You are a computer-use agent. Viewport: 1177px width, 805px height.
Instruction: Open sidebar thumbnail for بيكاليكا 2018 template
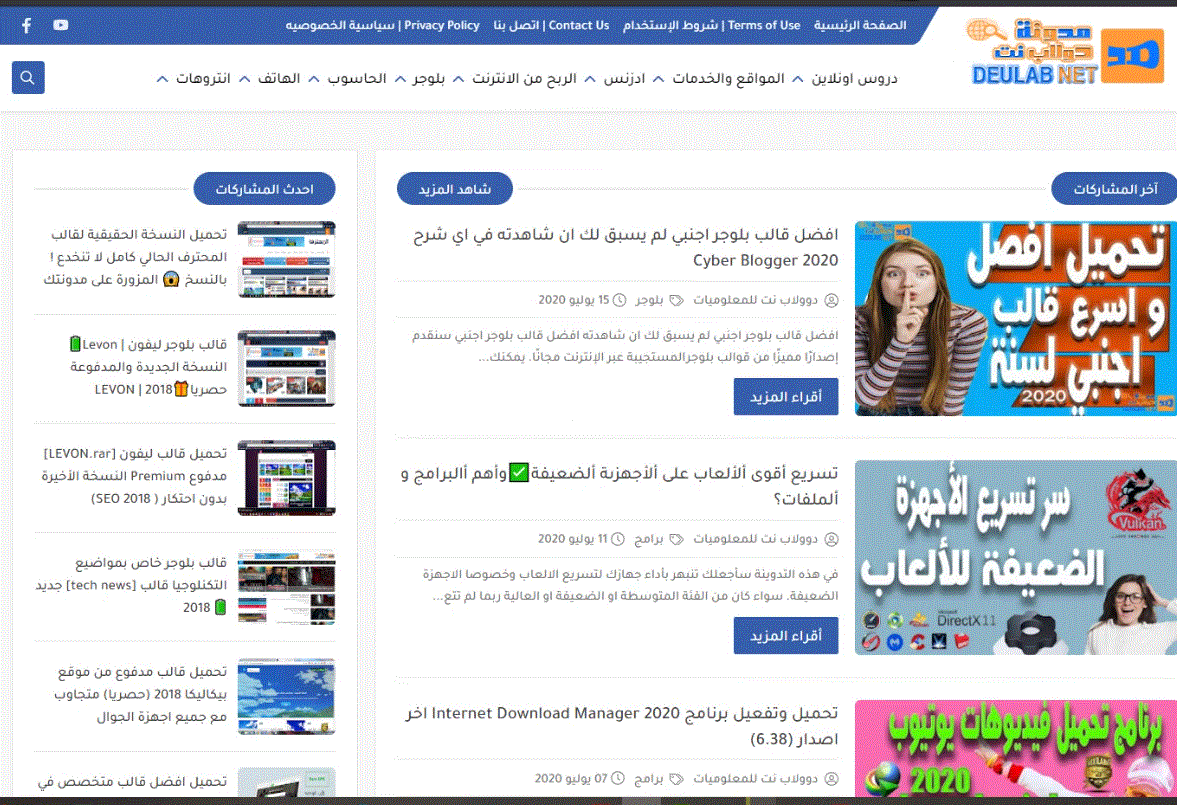click(287, 697)
